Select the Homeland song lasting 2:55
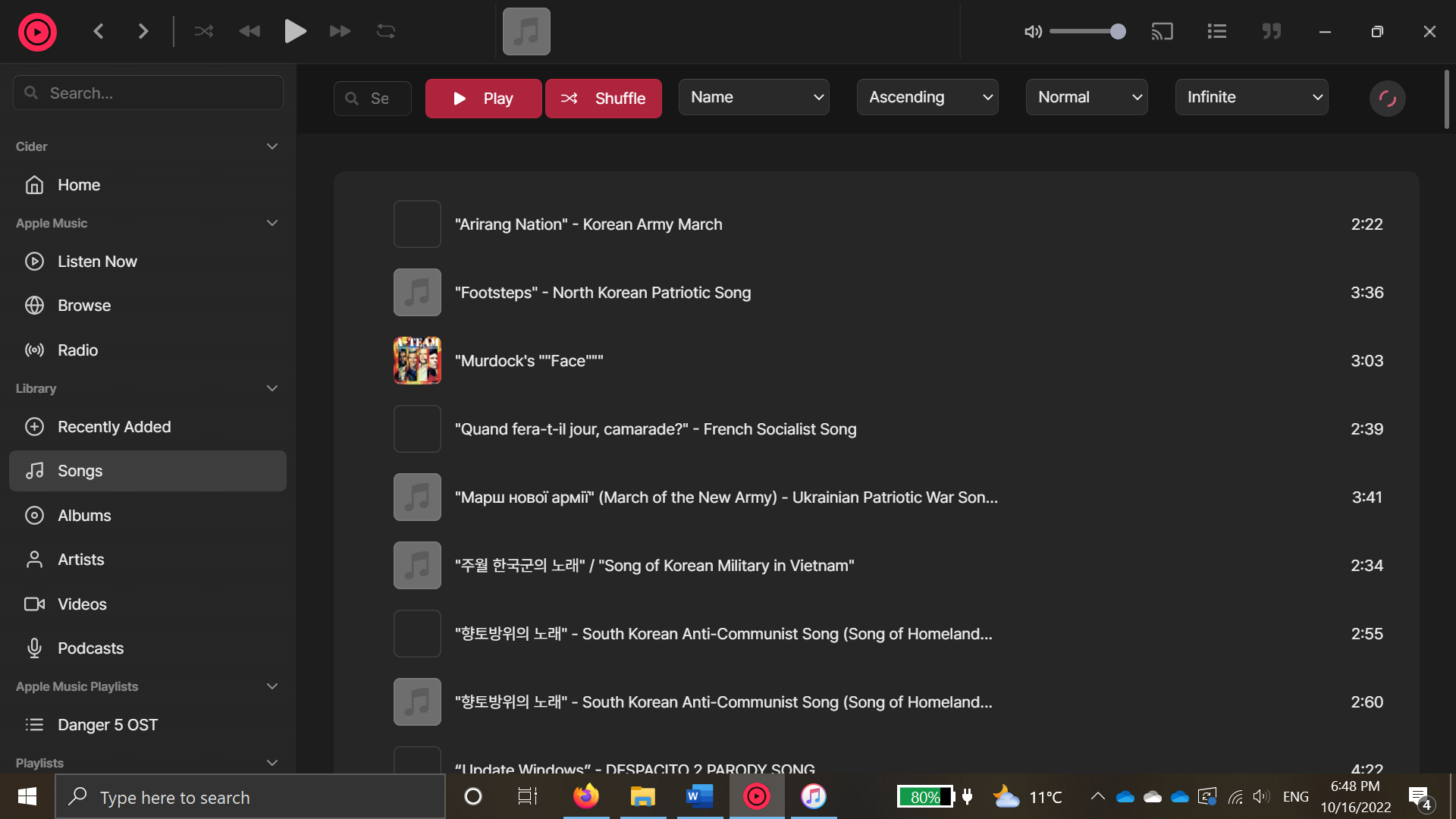 point(876,634)
